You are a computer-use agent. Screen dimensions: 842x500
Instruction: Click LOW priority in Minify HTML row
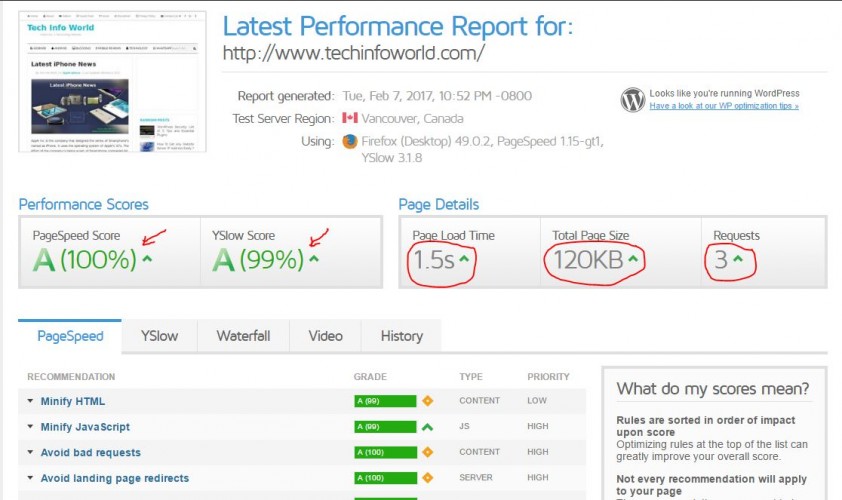point(536,401)
